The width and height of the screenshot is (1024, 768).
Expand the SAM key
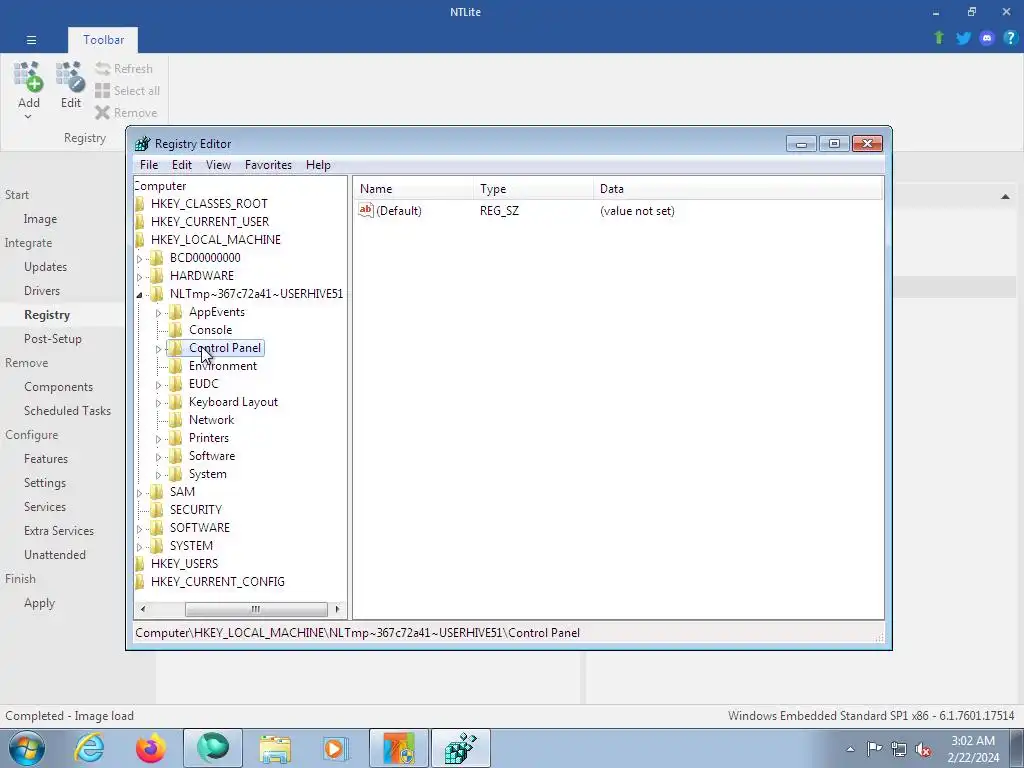[x=139, y=493]
